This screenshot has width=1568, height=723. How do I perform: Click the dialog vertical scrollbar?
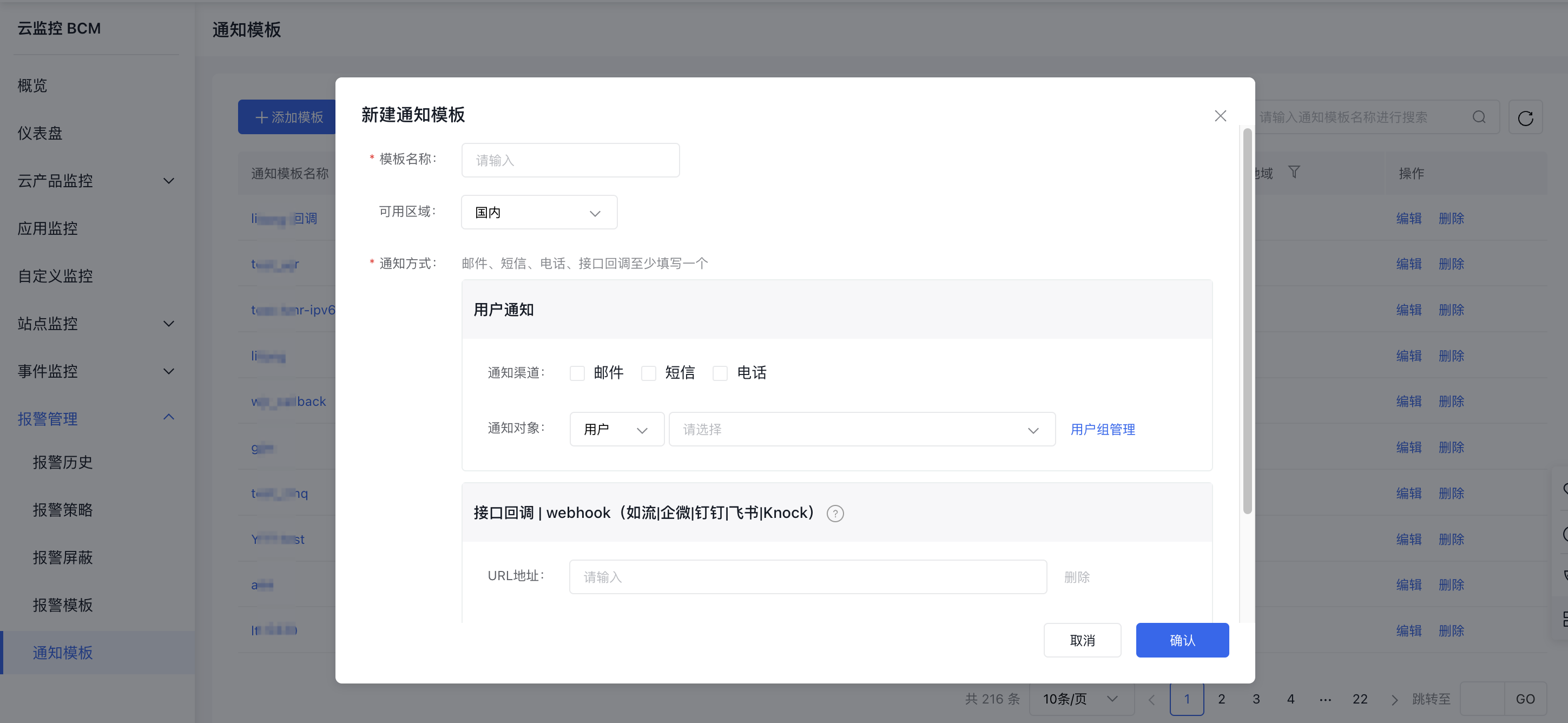[1247, 321]
